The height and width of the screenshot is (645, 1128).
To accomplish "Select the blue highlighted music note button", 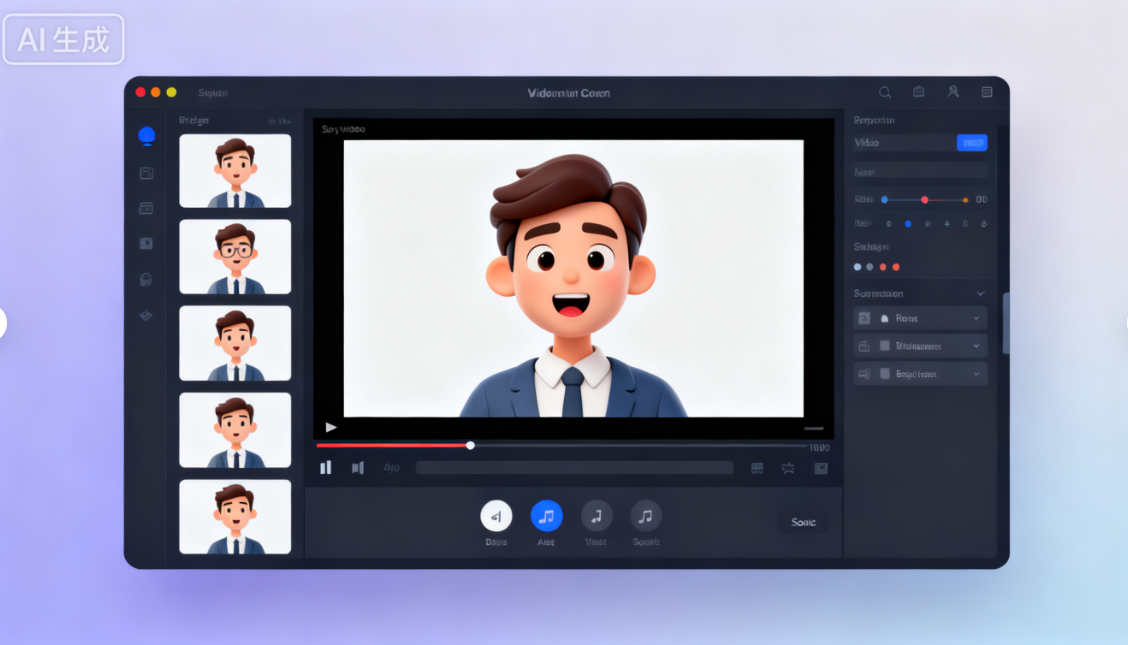I will 546,516.
